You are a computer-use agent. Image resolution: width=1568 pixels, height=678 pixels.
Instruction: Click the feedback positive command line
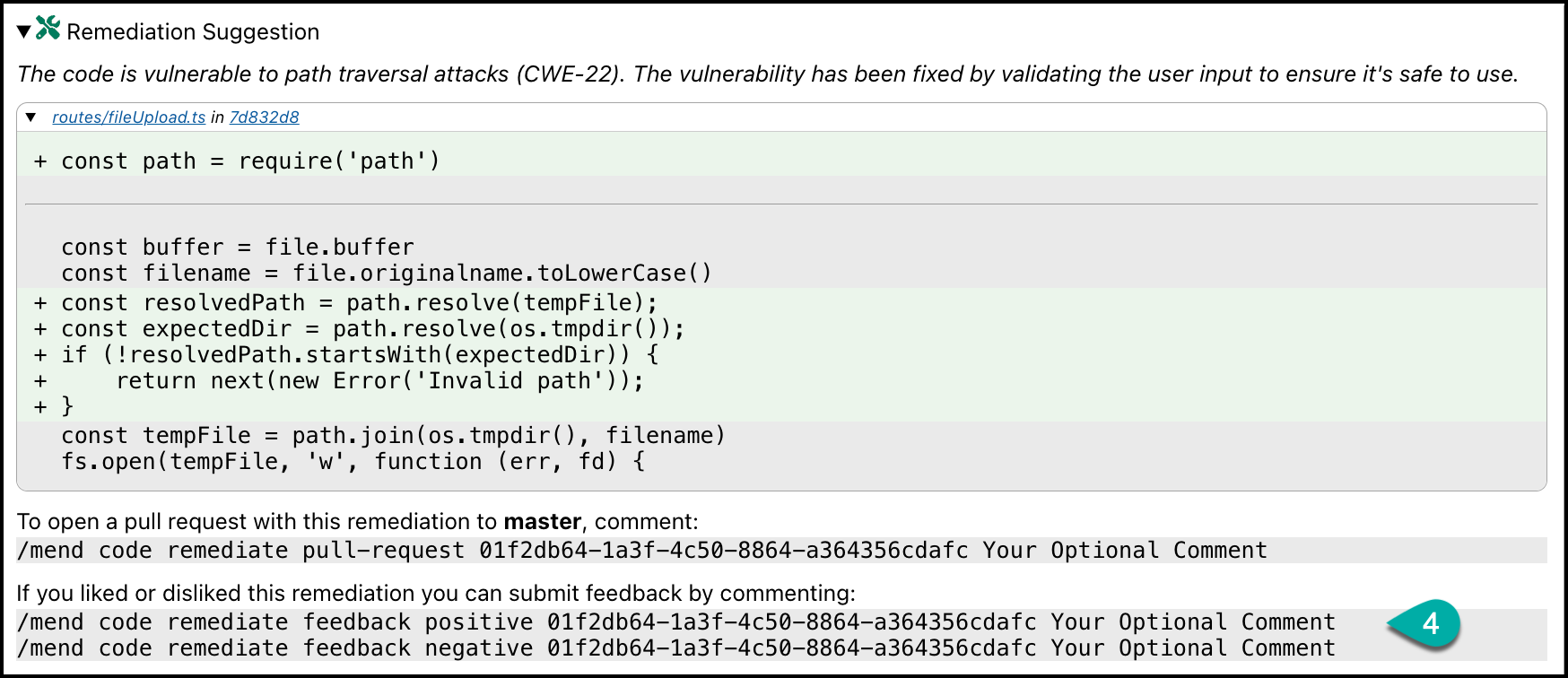click(x=675, y=622)
